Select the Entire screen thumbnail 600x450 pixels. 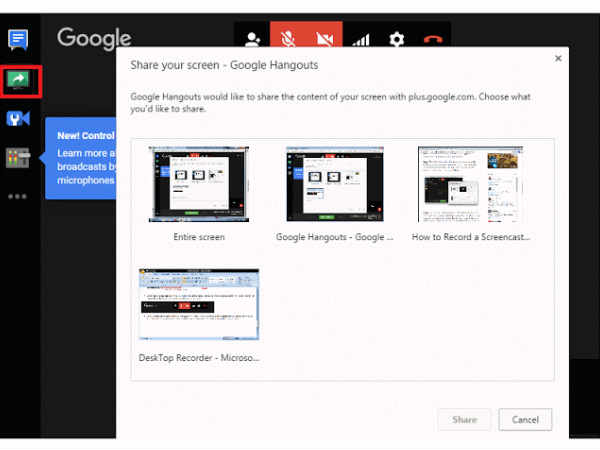(198, 185)
